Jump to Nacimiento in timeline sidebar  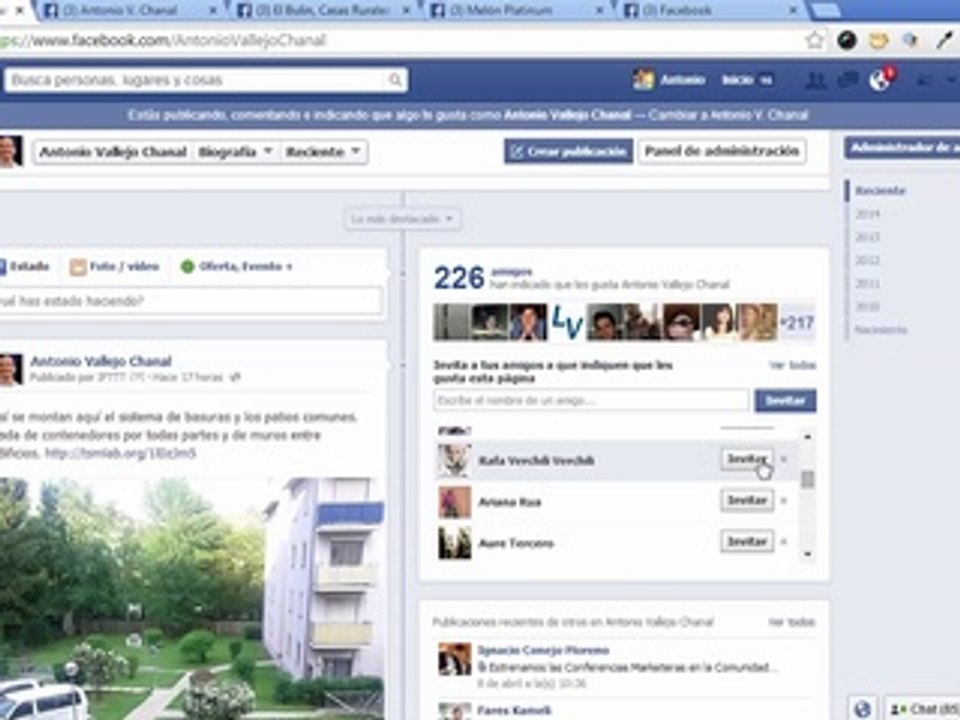880,330
